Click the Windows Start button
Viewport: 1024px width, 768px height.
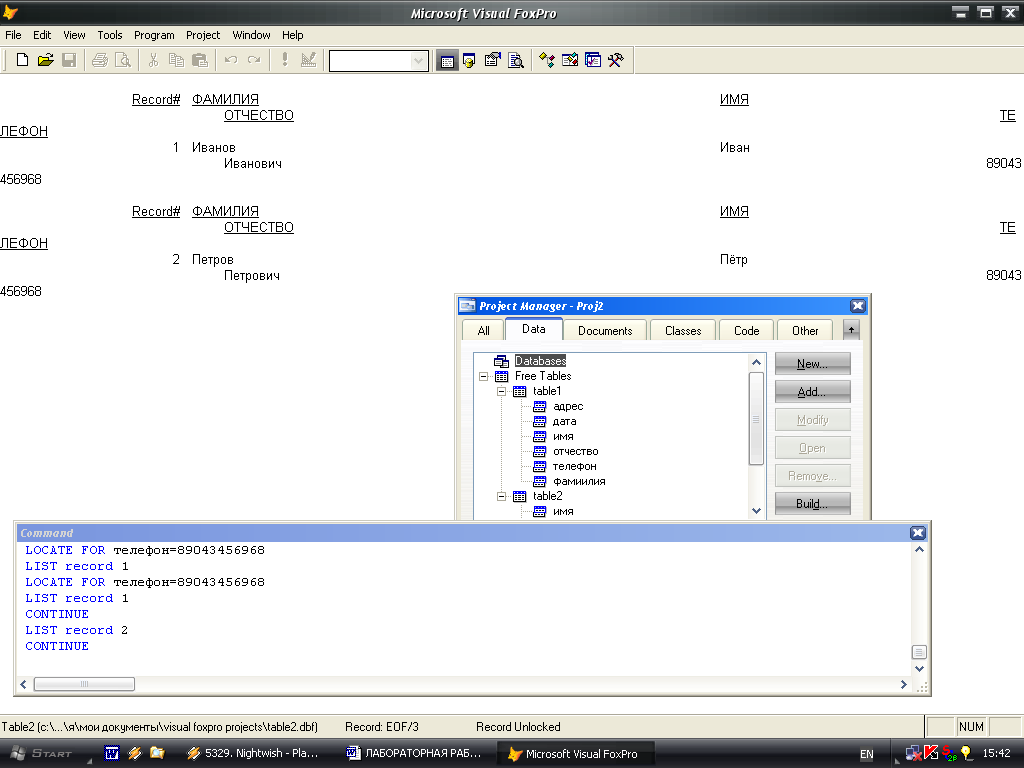[x=42, y=753]
